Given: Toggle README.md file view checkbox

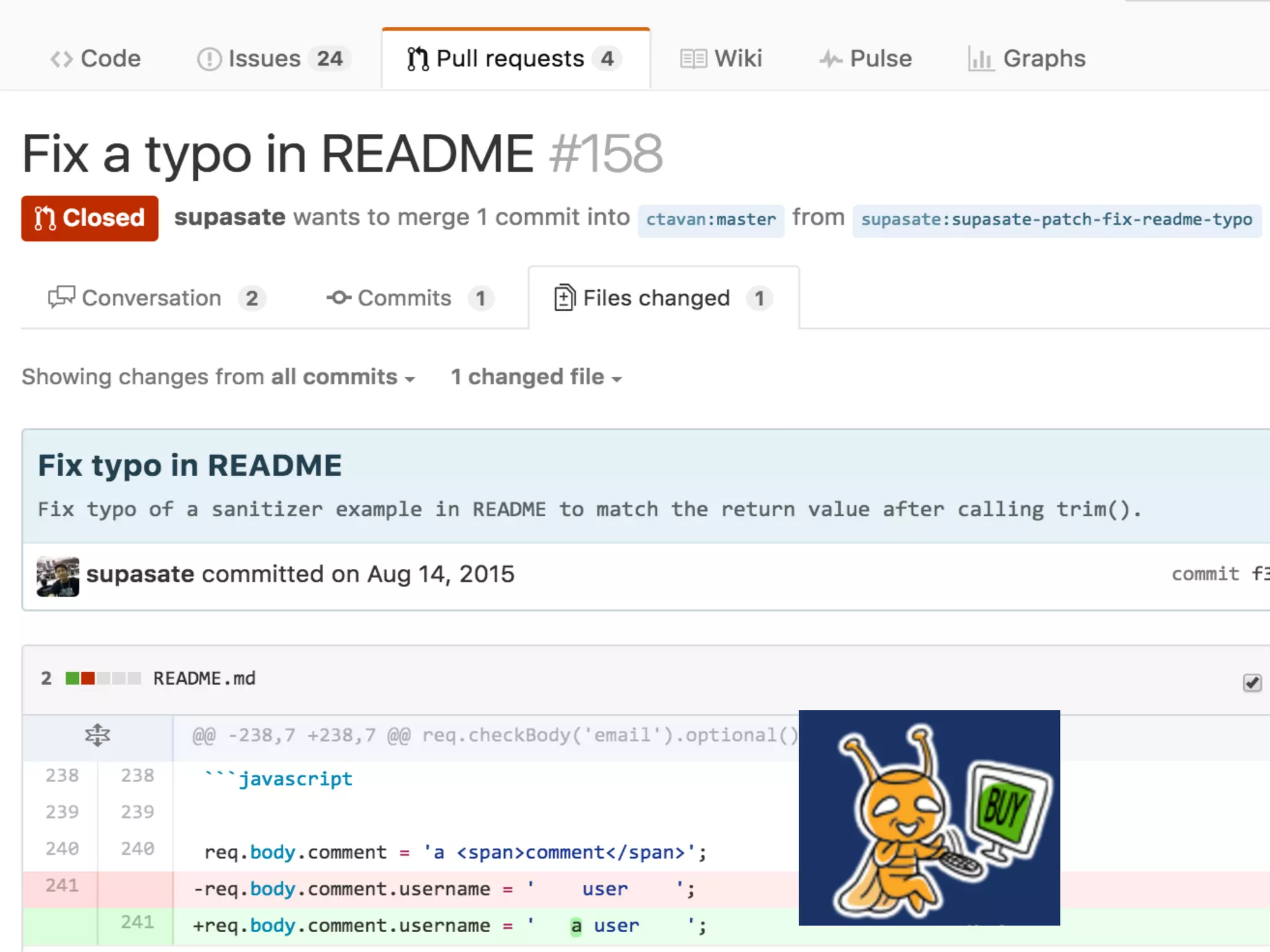Looking at the screenshot, I should [1251, 682].
